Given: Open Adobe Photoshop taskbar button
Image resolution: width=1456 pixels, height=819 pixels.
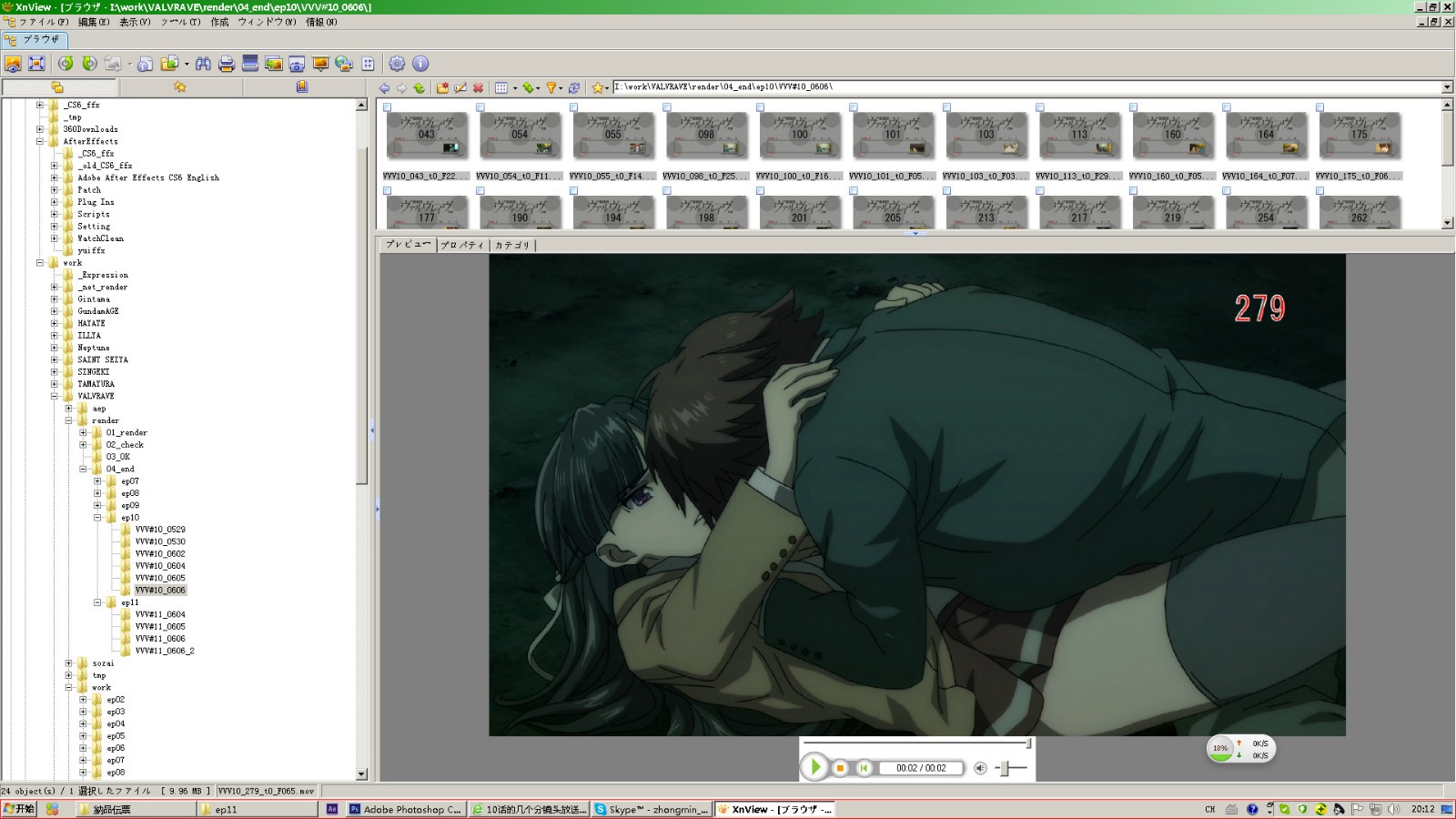Looking at the screenshot, I should point(405,809).
